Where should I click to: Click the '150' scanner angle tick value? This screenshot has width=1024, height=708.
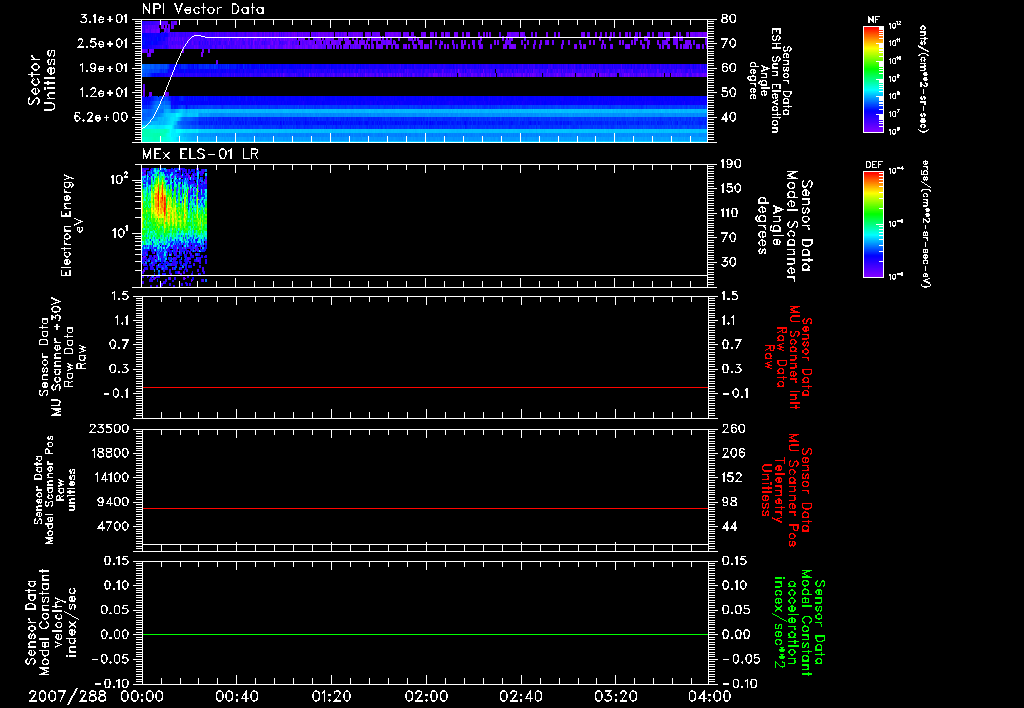coord(731,189)
